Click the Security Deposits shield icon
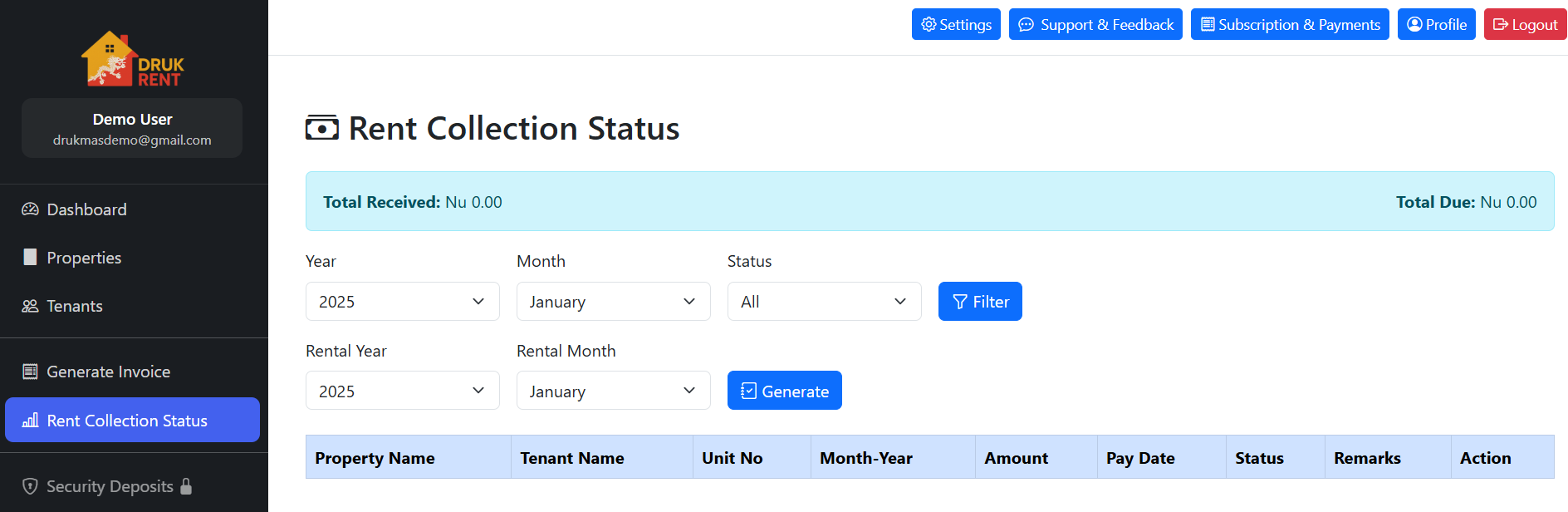 pos(30,486)
